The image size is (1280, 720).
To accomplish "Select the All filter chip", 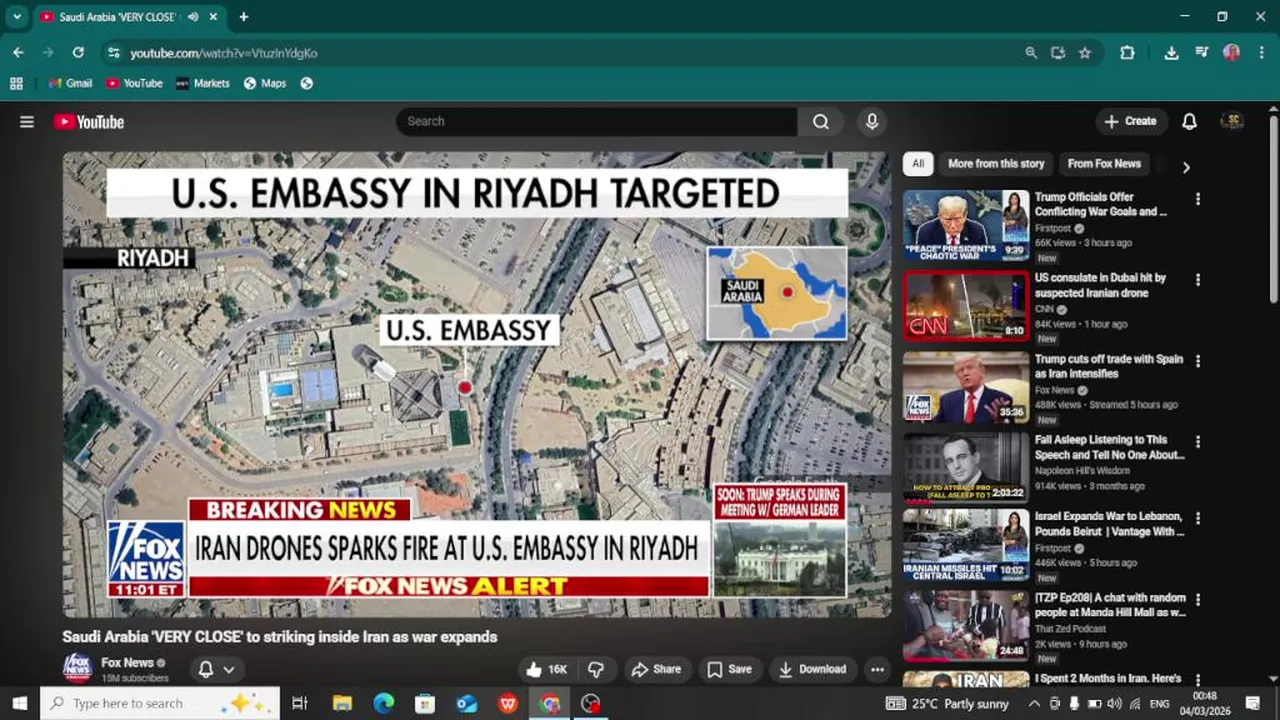I will click(918, 164).
